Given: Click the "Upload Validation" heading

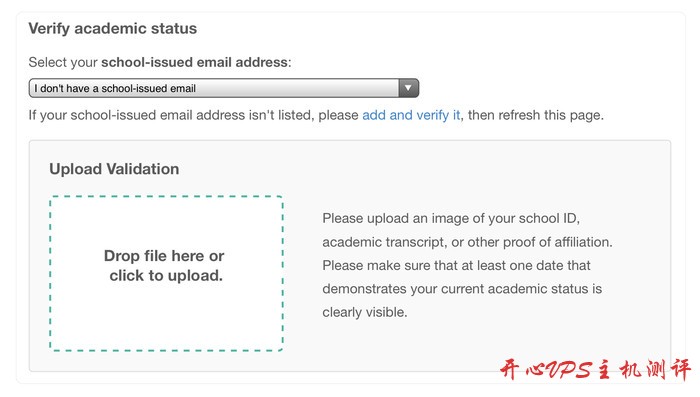Looking at the screenshot, I should [x=114, y=169].
